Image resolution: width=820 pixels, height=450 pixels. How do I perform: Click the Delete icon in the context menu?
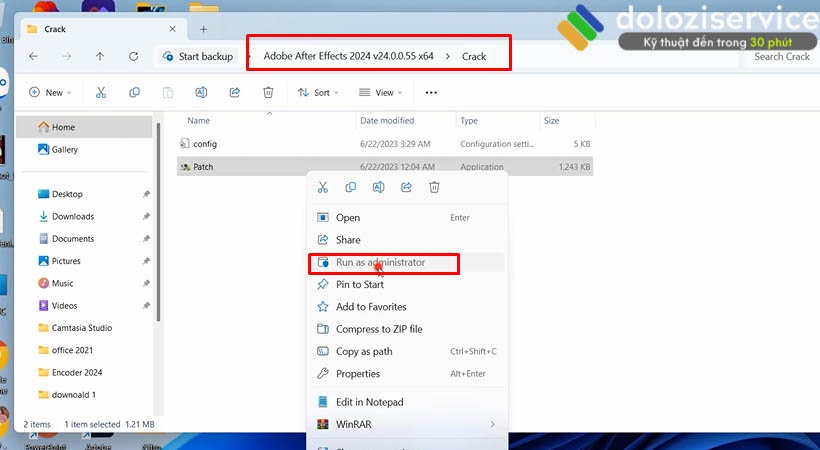434,187
